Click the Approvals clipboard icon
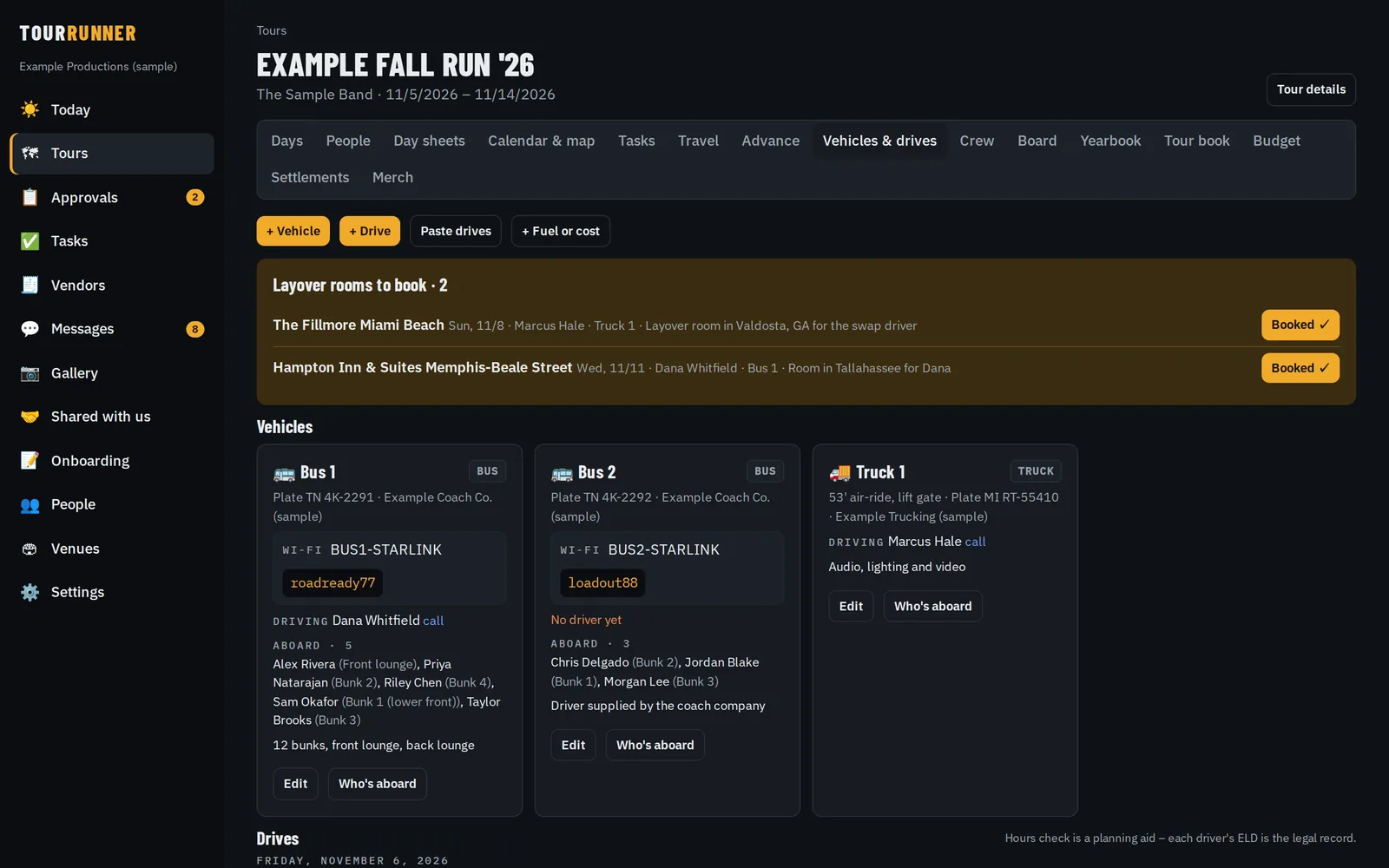The height and width of the screenshot is (868, 1389). click(30, 197)
